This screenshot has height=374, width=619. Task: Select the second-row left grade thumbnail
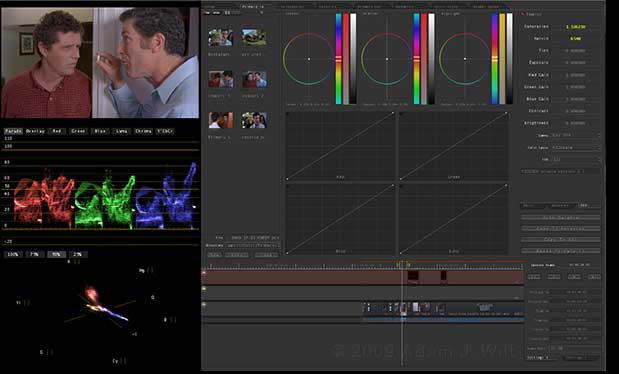(221, 79)
